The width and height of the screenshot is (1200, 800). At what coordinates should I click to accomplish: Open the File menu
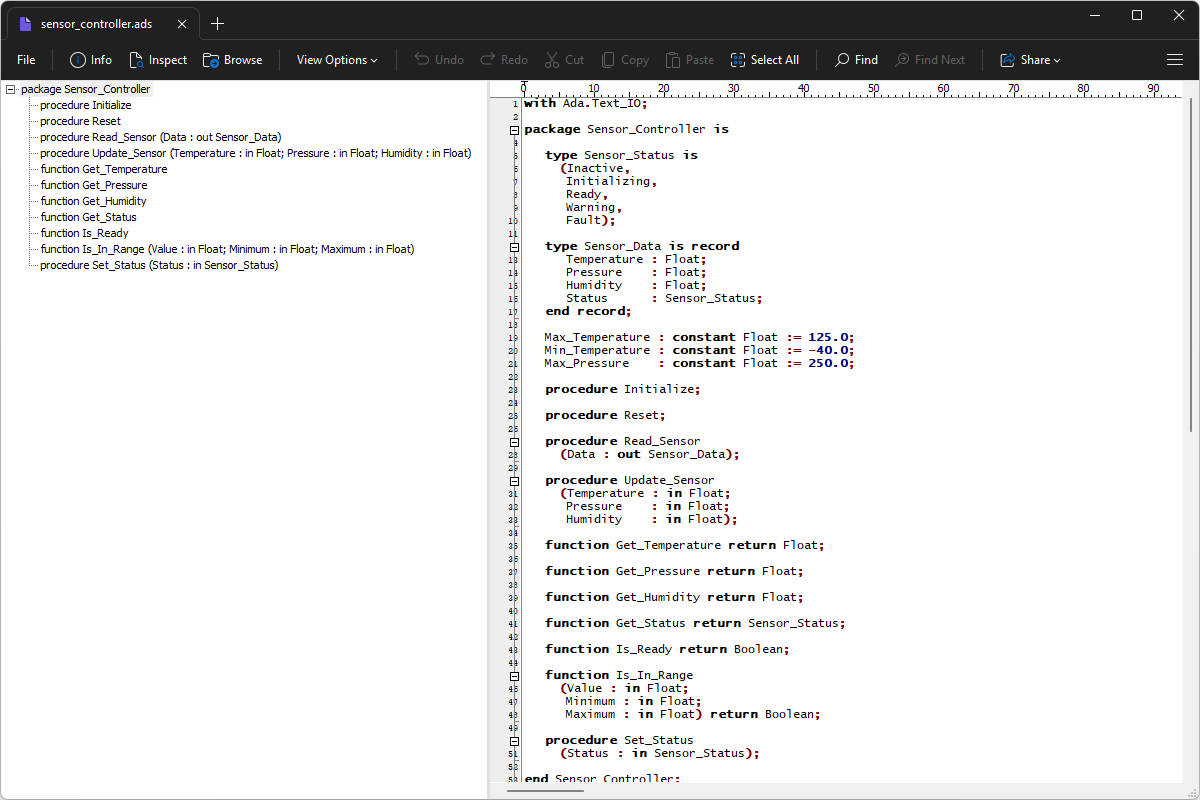click(x=26, y=60)
